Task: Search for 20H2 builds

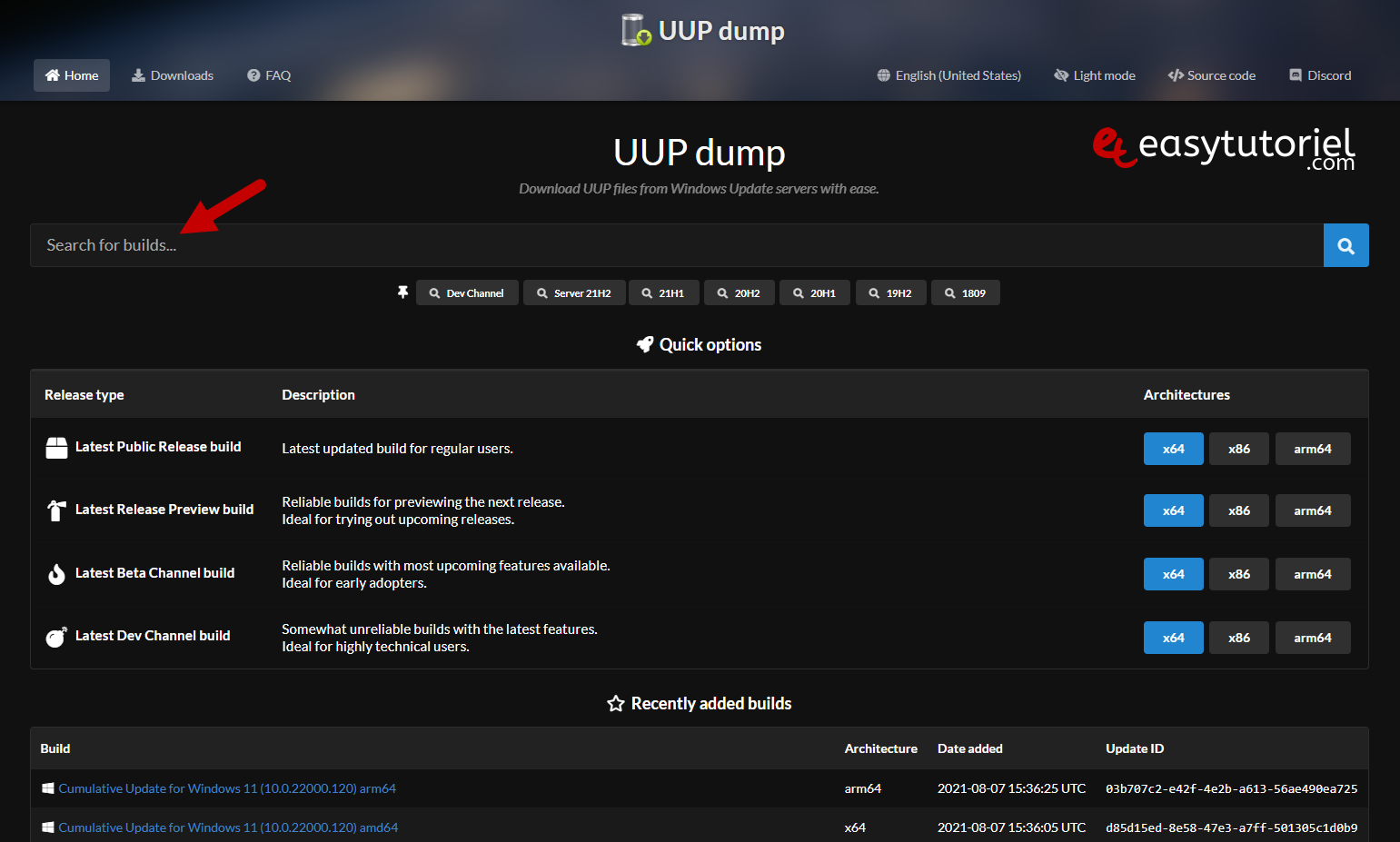Action: pos(740,292)
